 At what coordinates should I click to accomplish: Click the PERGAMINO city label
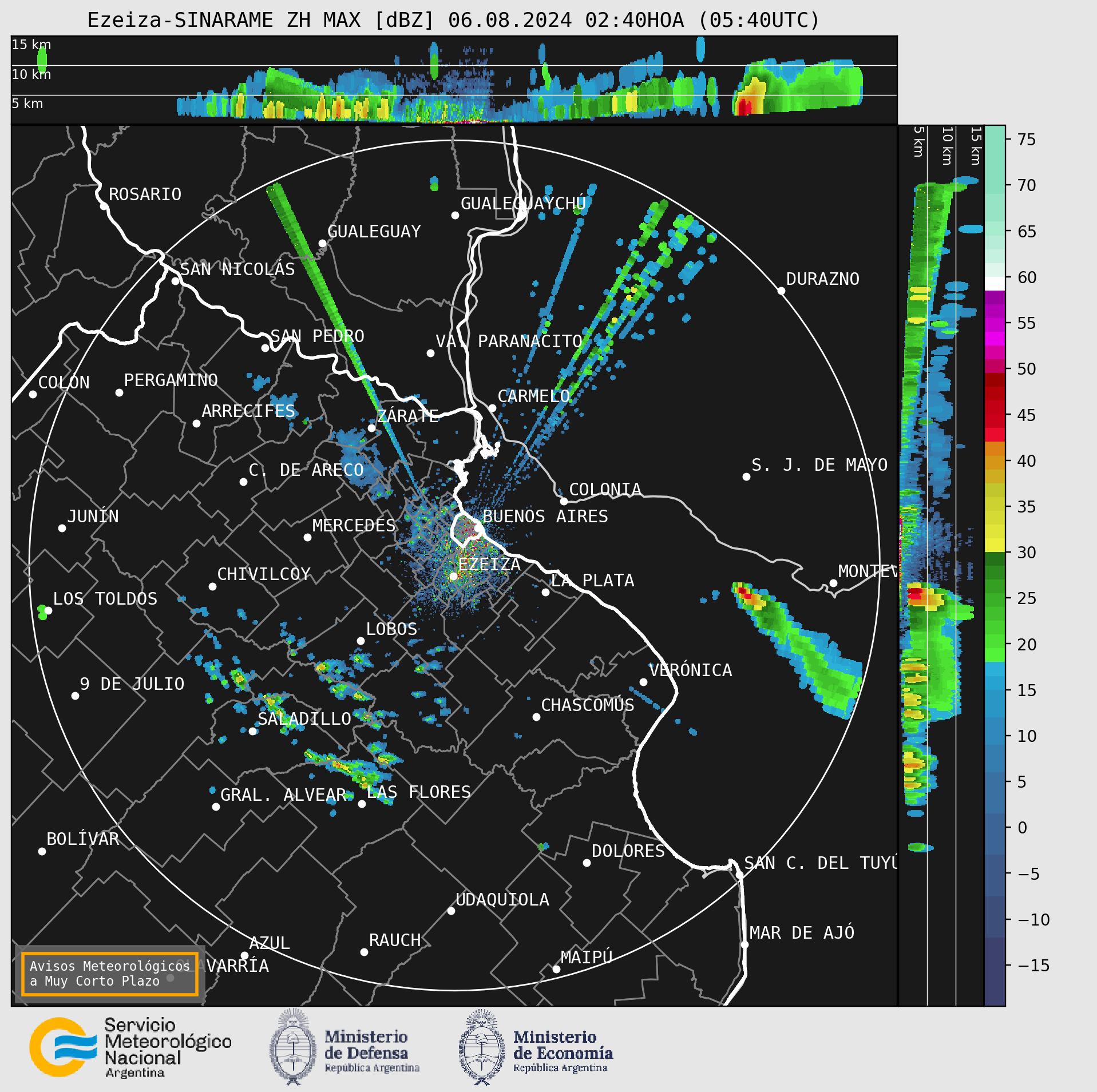171,380
